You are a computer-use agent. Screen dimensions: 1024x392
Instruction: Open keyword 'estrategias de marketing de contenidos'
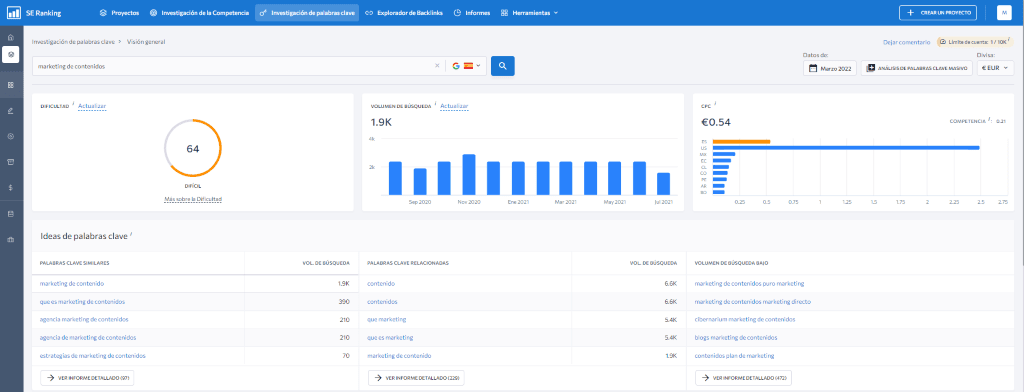click(93, 356)
